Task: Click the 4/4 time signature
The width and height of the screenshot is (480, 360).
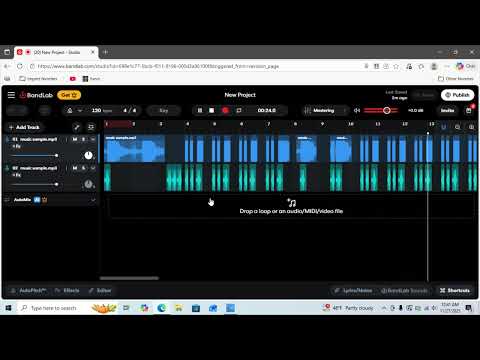Action: click(x=130, y=110)
